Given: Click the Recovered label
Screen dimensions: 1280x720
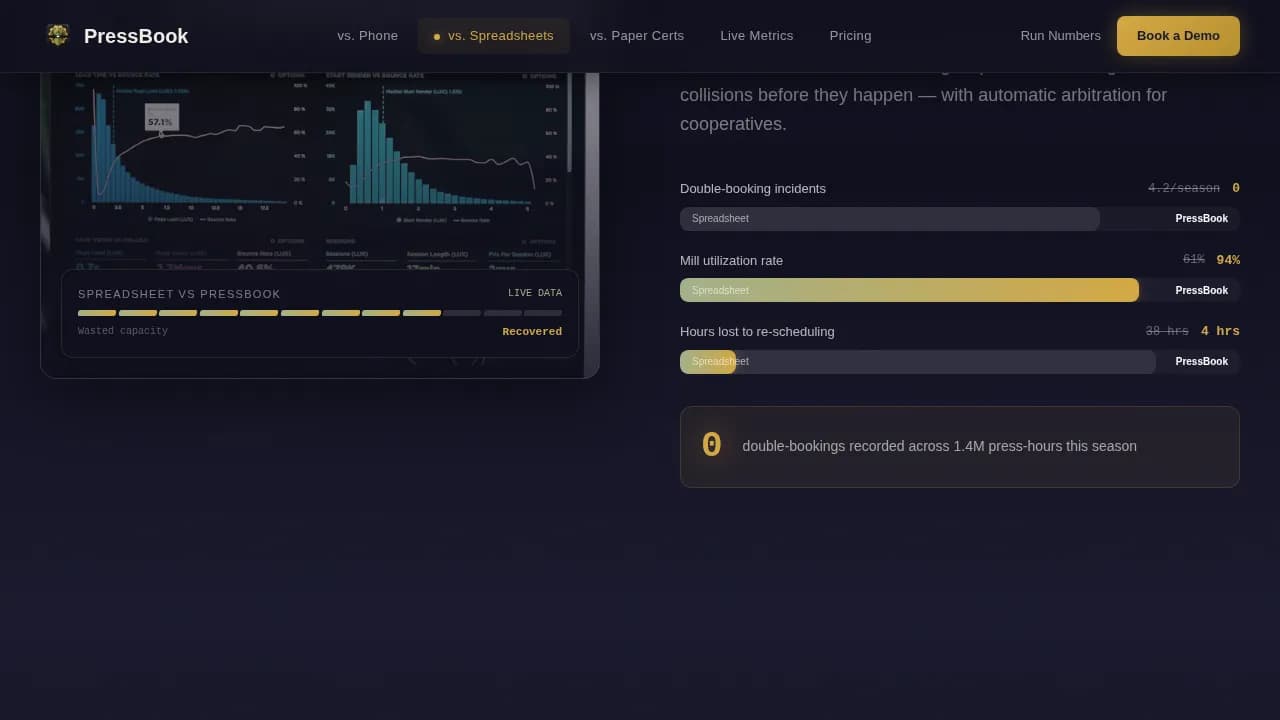Looking at the screenshot, I should tap(532, 332).
